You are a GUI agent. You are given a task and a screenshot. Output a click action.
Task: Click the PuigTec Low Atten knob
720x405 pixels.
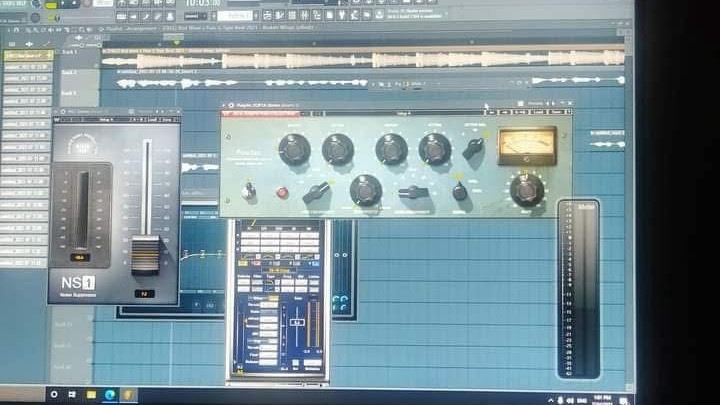coord(338,149)
